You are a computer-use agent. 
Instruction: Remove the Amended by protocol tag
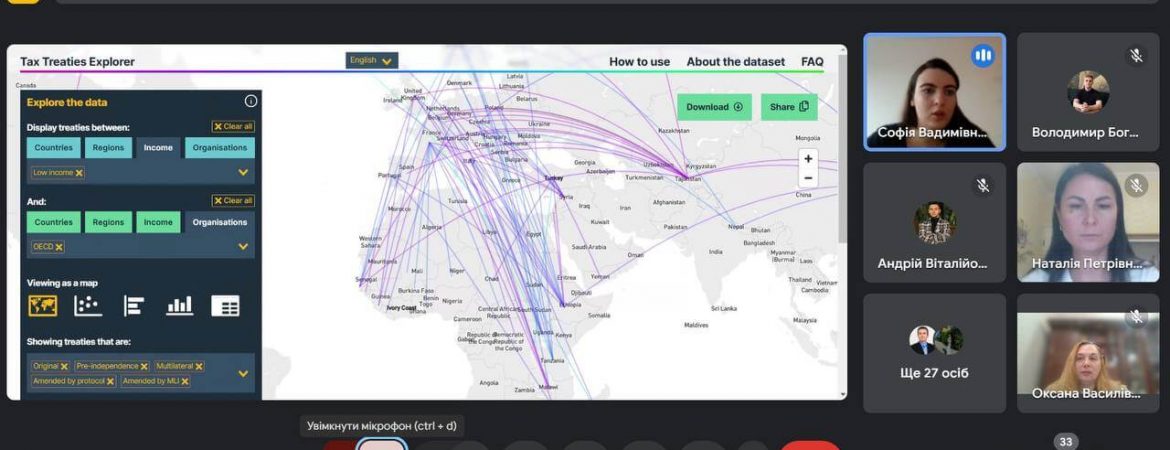point(110,381)
